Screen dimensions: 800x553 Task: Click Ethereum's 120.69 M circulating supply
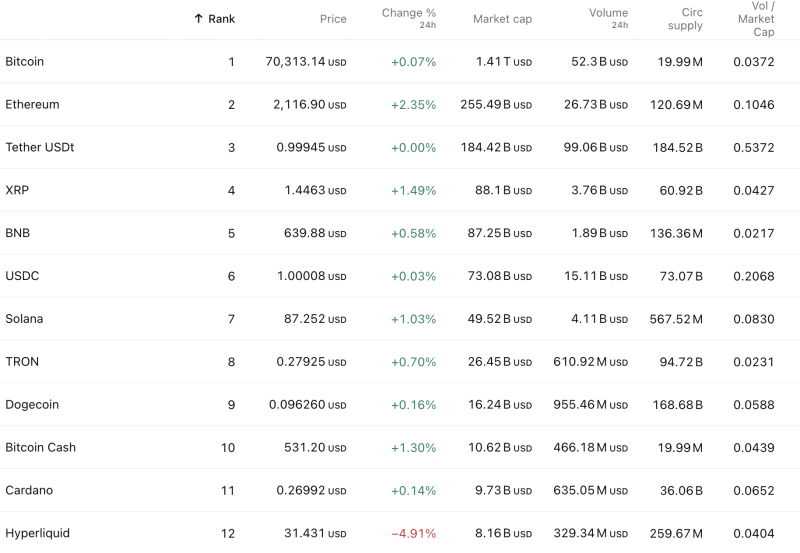click(x=676, y=105)
